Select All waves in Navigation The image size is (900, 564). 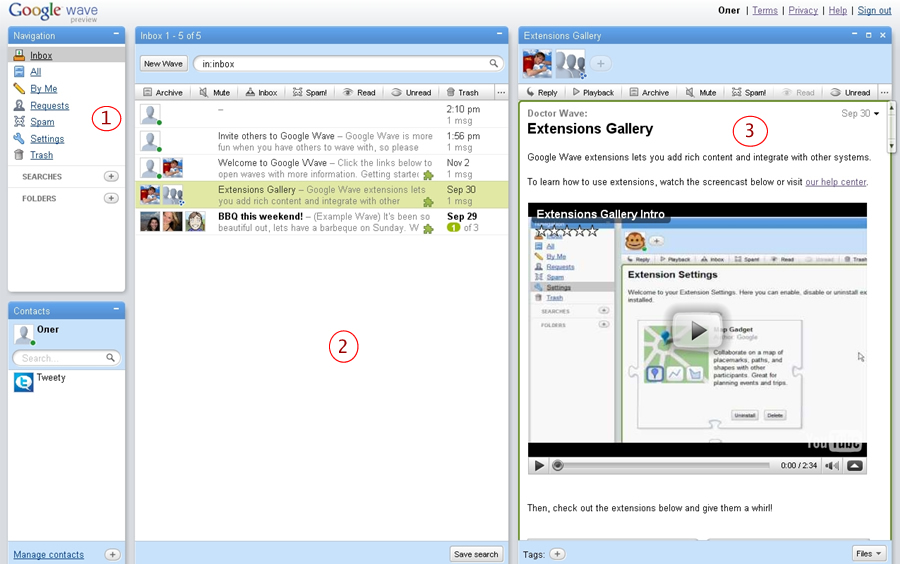[x=36, y=72]
